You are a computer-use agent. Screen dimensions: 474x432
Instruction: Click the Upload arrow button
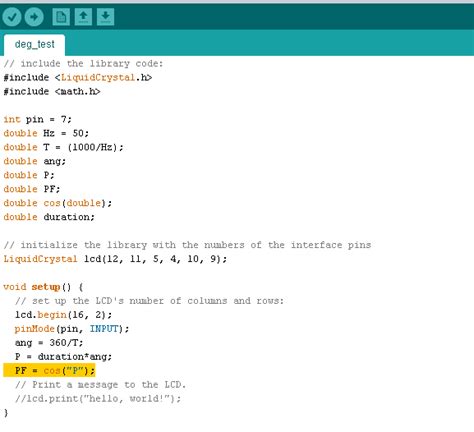(x=34, y=17)
